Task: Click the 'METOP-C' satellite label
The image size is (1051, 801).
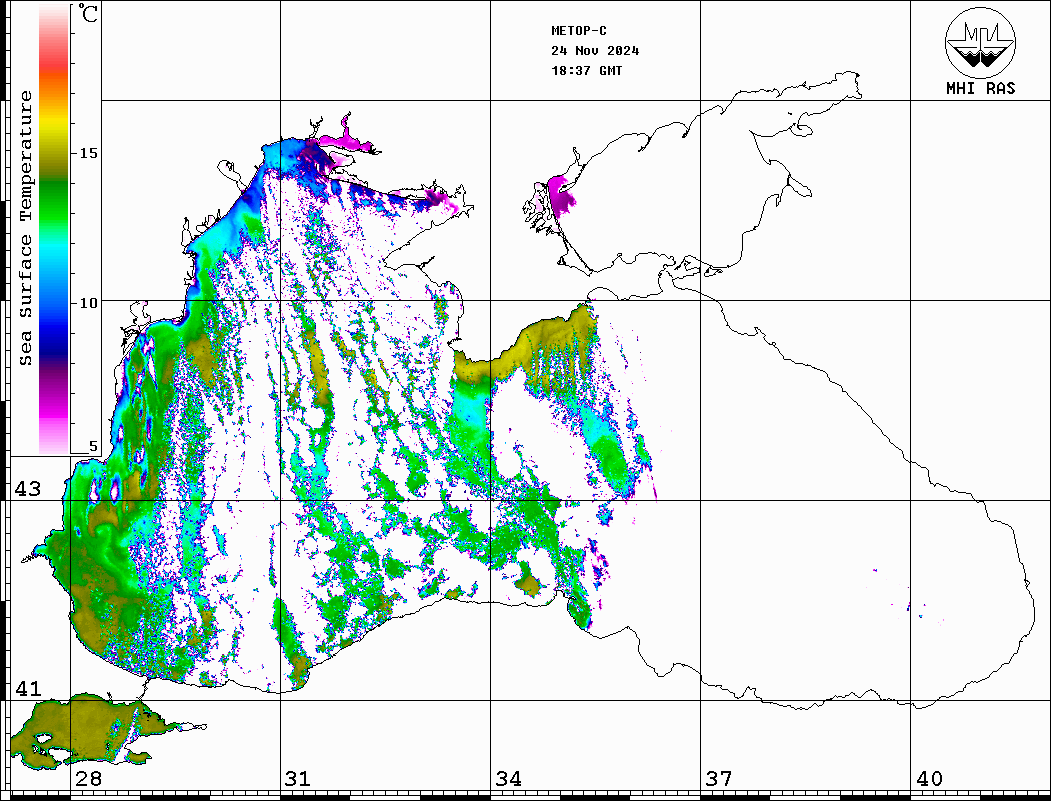Action: (x=579, y=31)
